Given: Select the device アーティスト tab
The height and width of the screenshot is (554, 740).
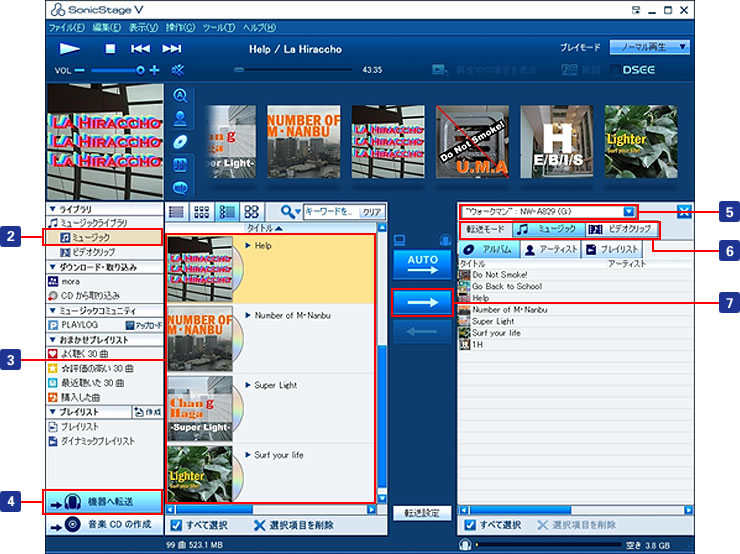Looking at the screenshot, I should (x=550, y=250).
